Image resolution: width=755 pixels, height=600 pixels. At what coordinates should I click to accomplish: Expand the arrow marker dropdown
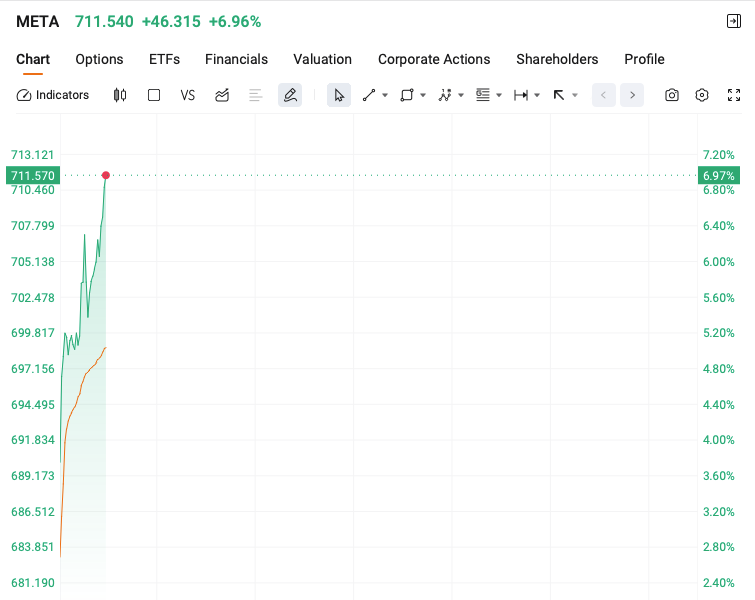pos(574,95)
